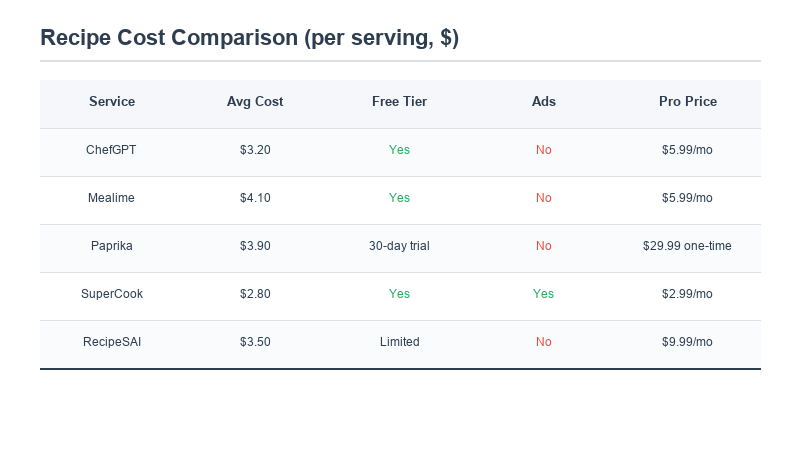Click the Ads column header
This screenshot has width=800, height=450.
coord(544,102)
